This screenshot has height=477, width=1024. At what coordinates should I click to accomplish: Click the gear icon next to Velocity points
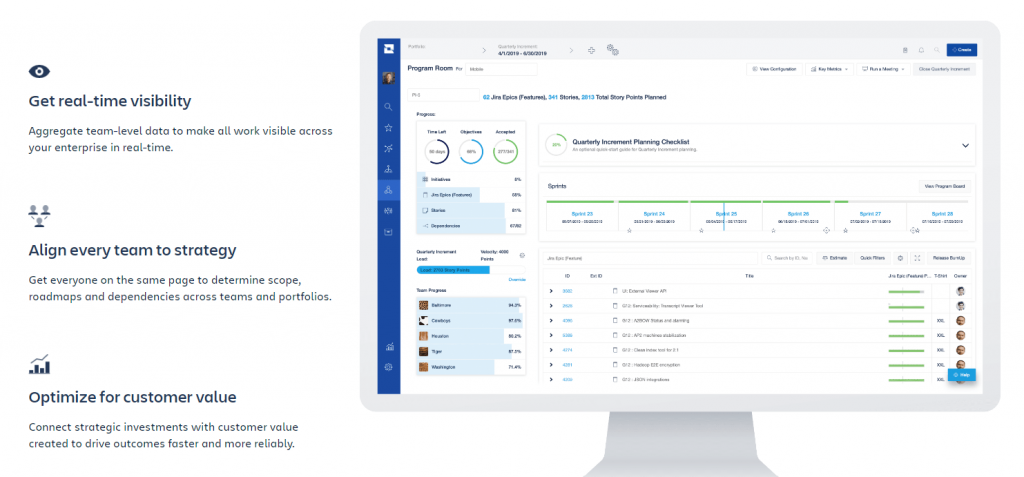tap(522, 256)
